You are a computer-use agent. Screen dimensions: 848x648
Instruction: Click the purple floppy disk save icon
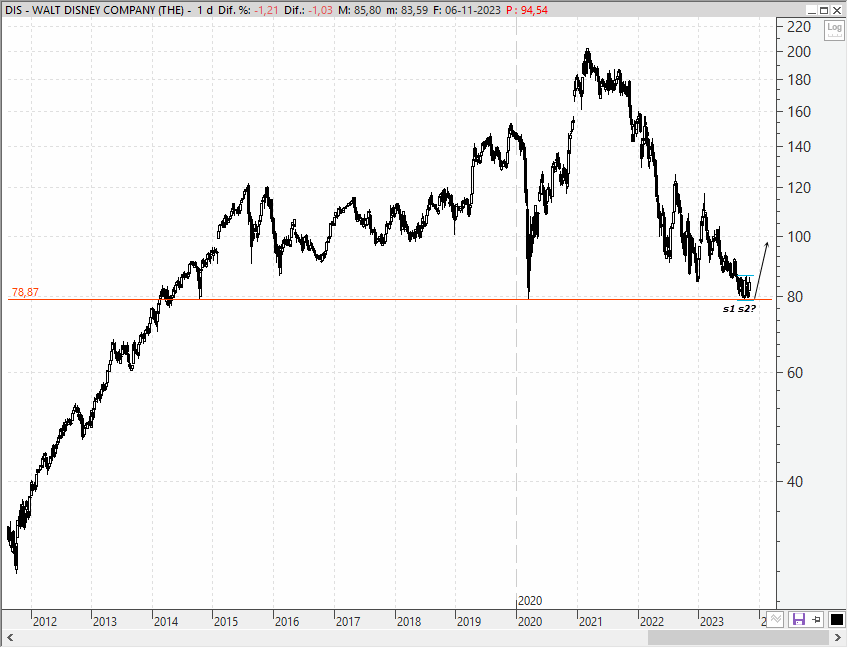click(x=799, y=619)
